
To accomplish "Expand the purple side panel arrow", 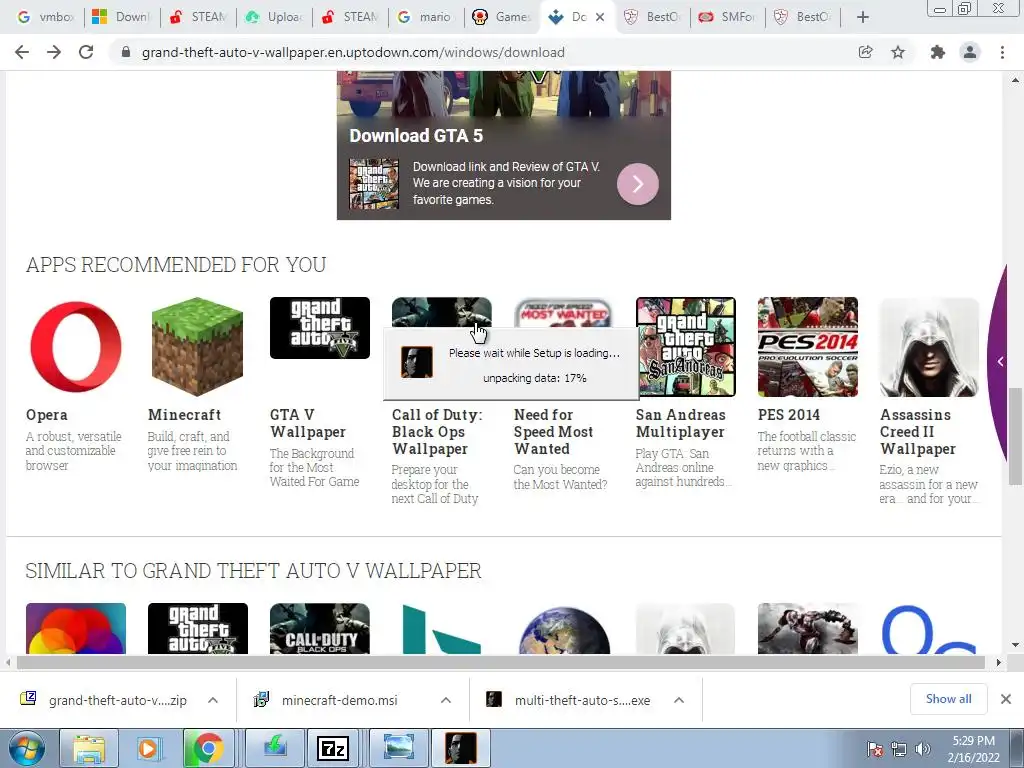I will coord(1000,361).
